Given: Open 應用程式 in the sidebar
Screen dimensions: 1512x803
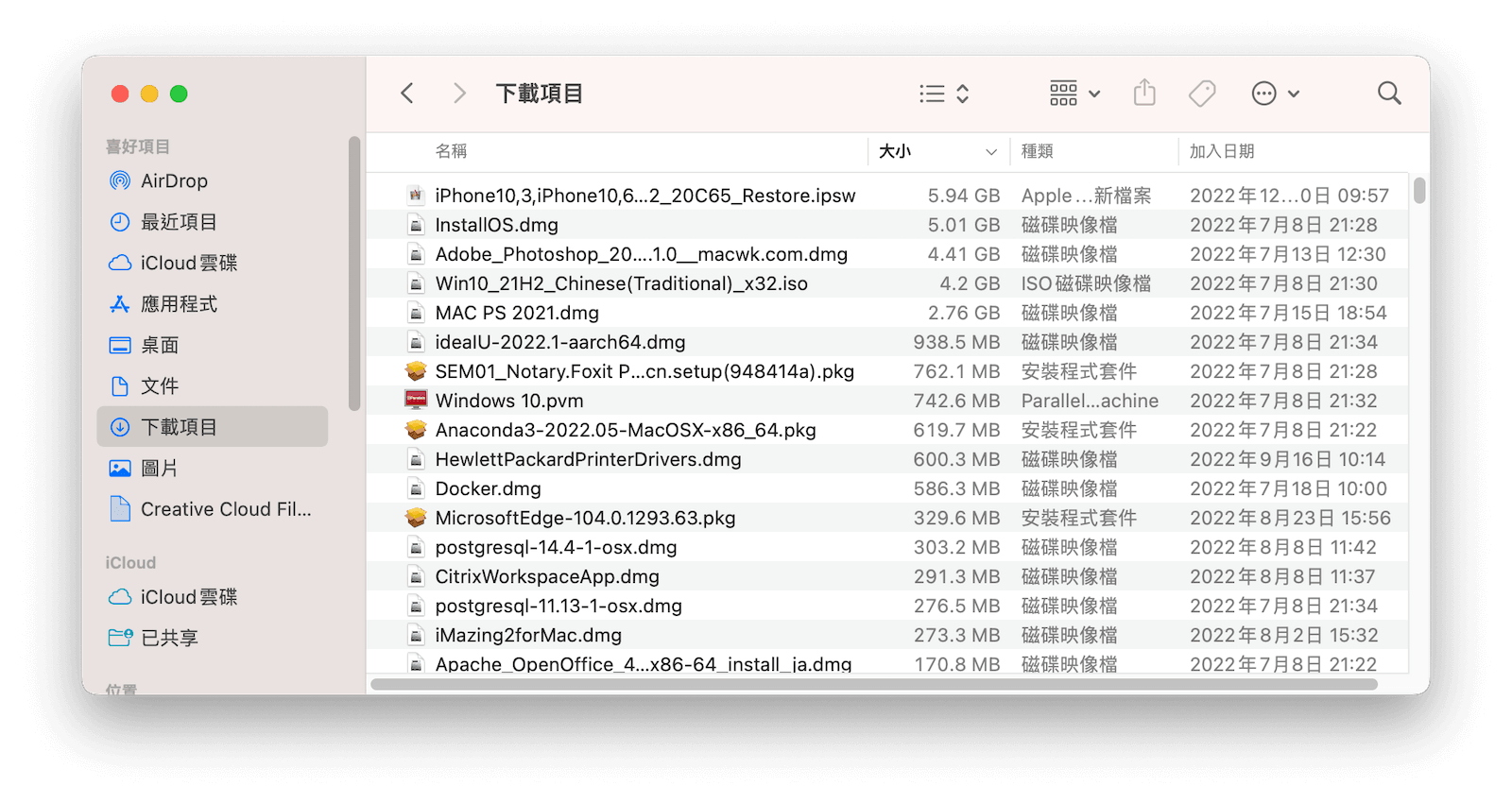Looking at the screenshot, I should coord(213,304).
